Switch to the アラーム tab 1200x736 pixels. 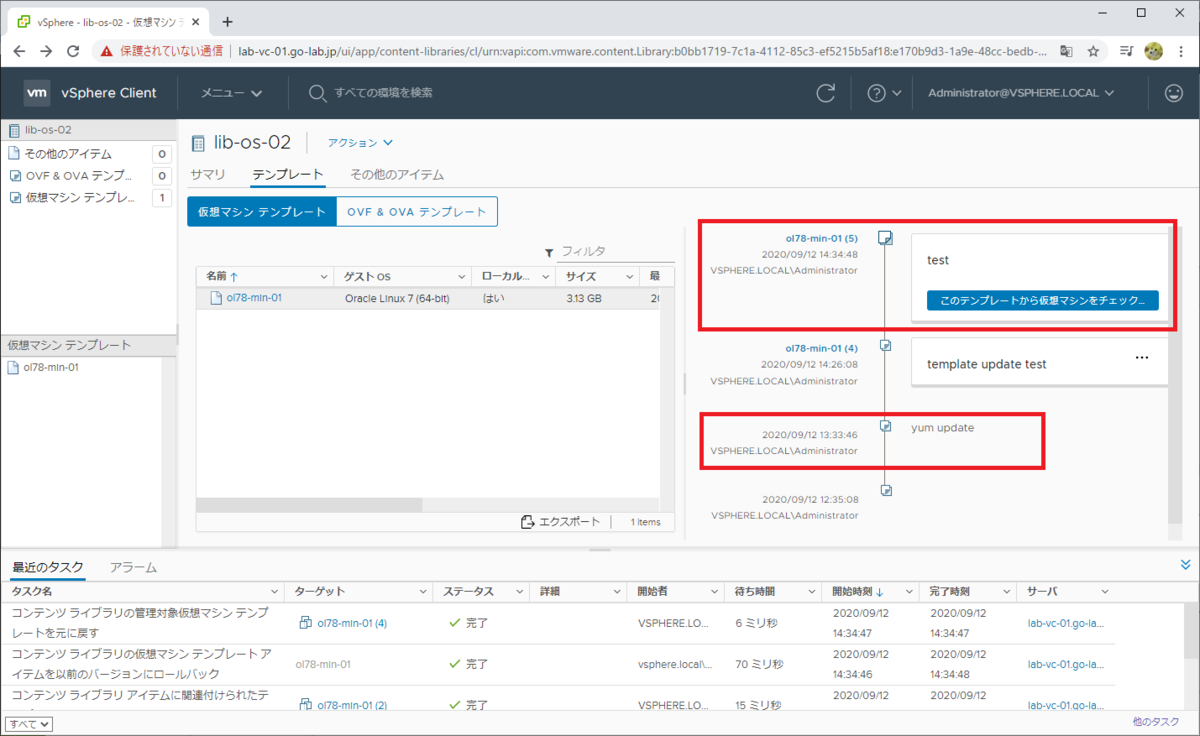(133, 567)
